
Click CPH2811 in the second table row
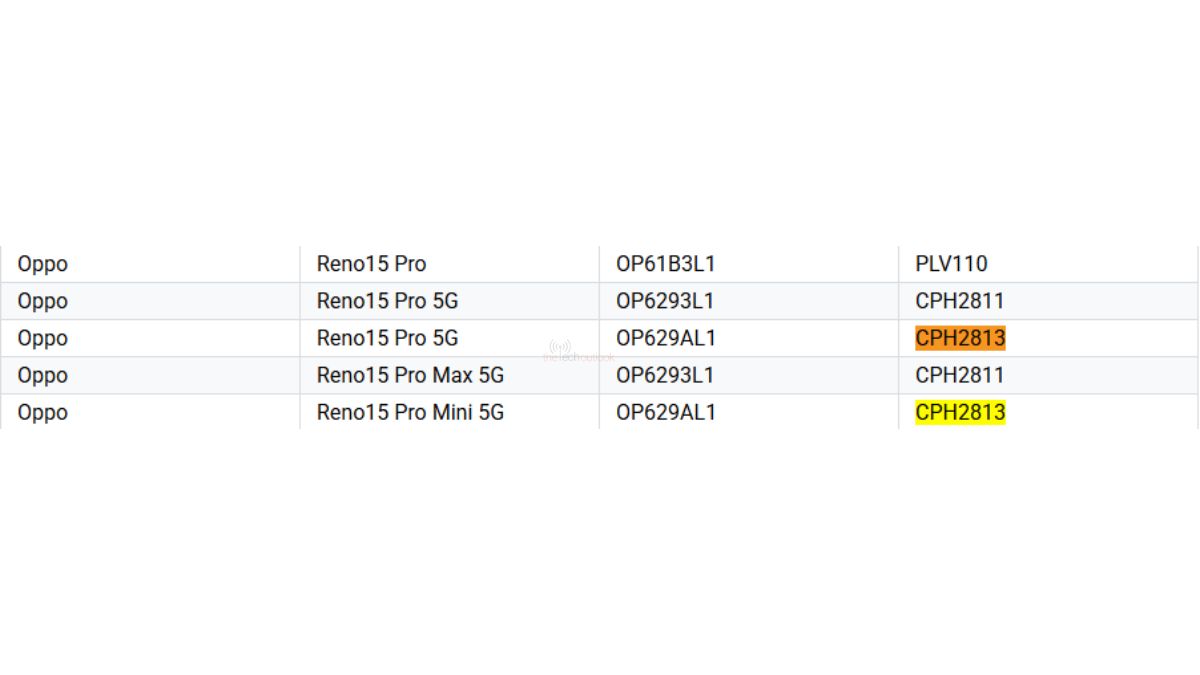click(x=960, y=301)
